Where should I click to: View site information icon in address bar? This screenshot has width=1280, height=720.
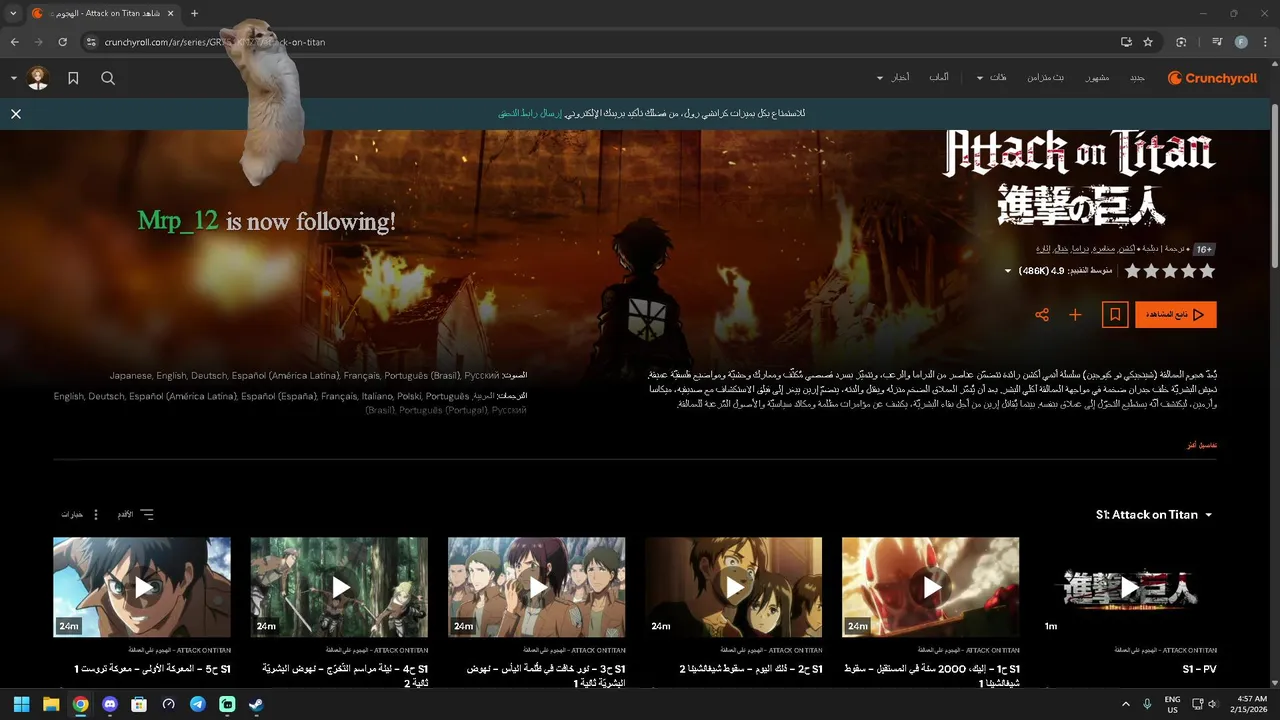click(x=90, y=42)
